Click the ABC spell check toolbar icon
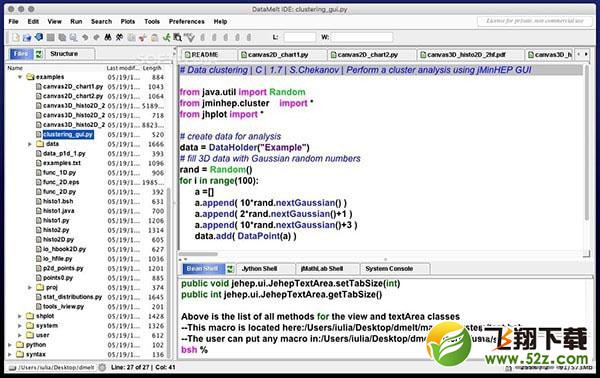Viewport: 600px width, 378px height. (x=189, y=37)
